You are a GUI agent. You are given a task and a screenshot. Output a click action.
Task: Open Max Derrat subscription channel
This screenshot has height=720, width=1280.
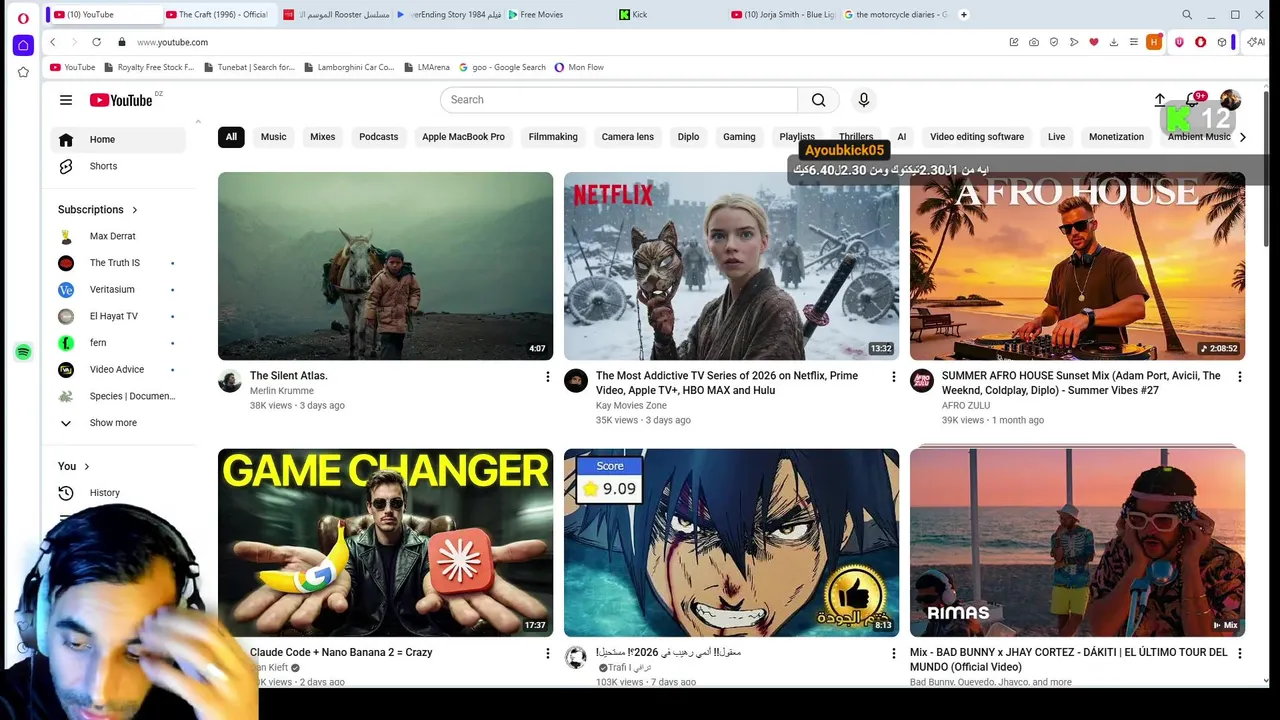pos(118,236)
